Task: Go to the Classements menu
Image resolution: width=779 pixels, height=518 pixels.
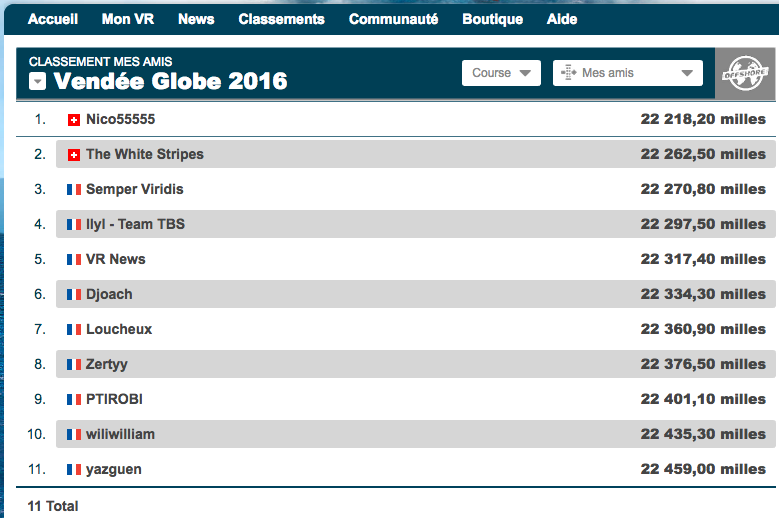Action: pyautogui.click(x=281, y=19)
